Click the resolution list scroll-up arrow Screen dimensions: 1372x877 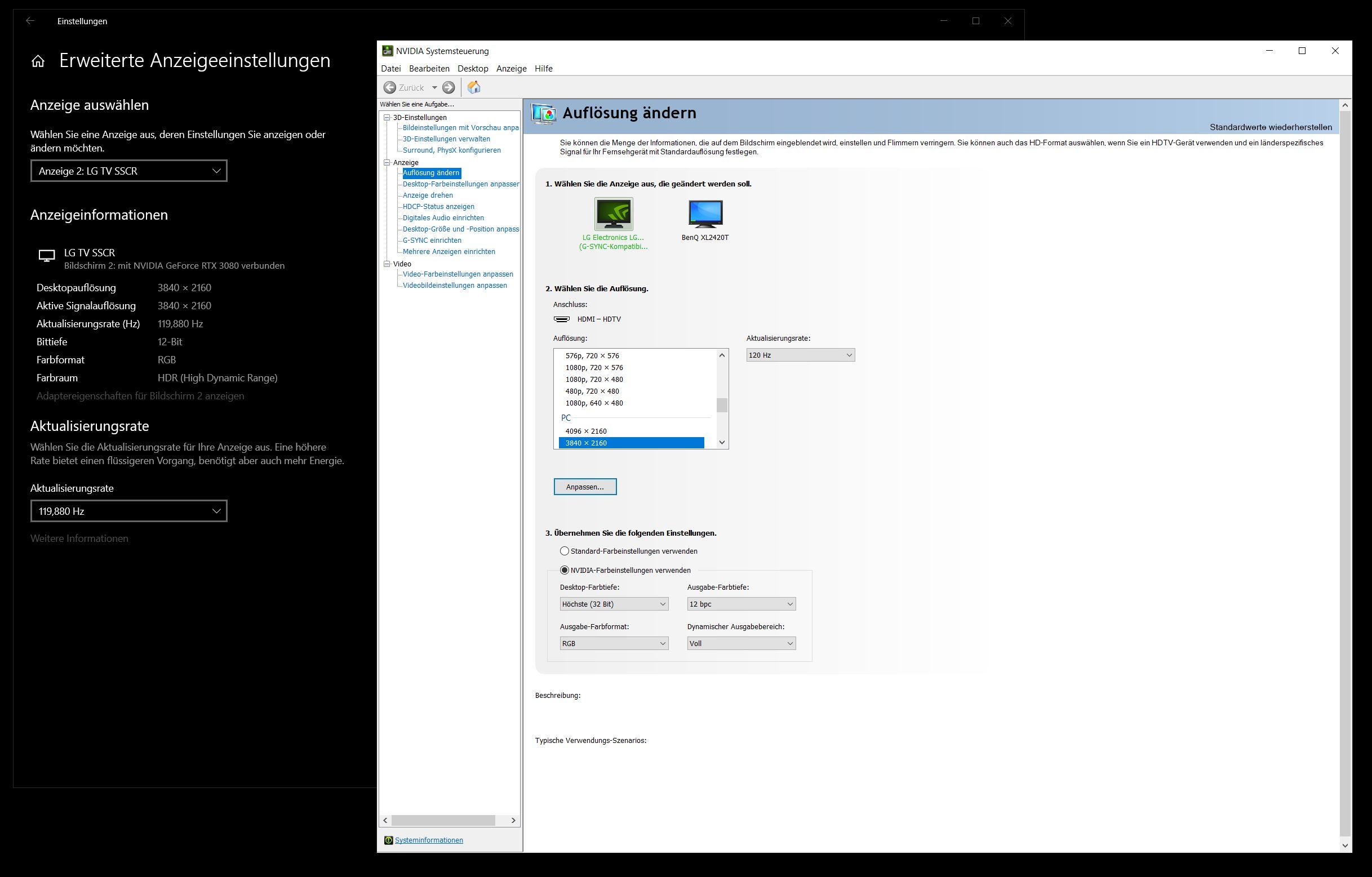pyautogui.click(x=722, y=355)
